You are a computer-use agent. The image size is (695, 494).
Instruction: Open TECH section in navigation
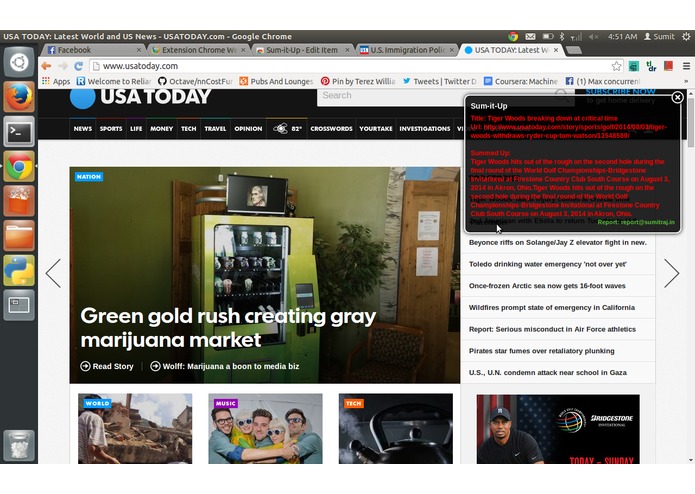(x=188, y=128)
